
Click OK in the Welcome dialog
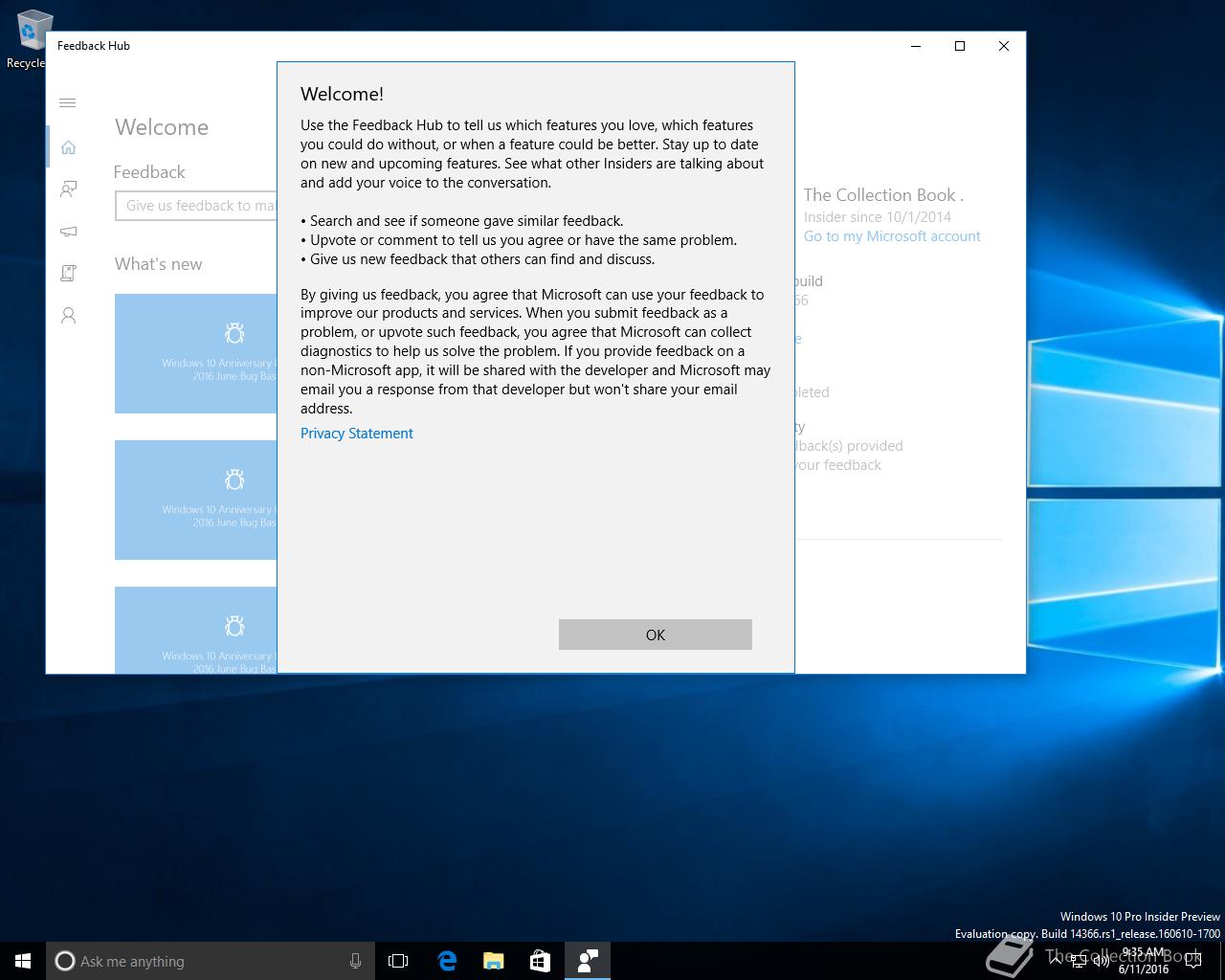point(656,635)
